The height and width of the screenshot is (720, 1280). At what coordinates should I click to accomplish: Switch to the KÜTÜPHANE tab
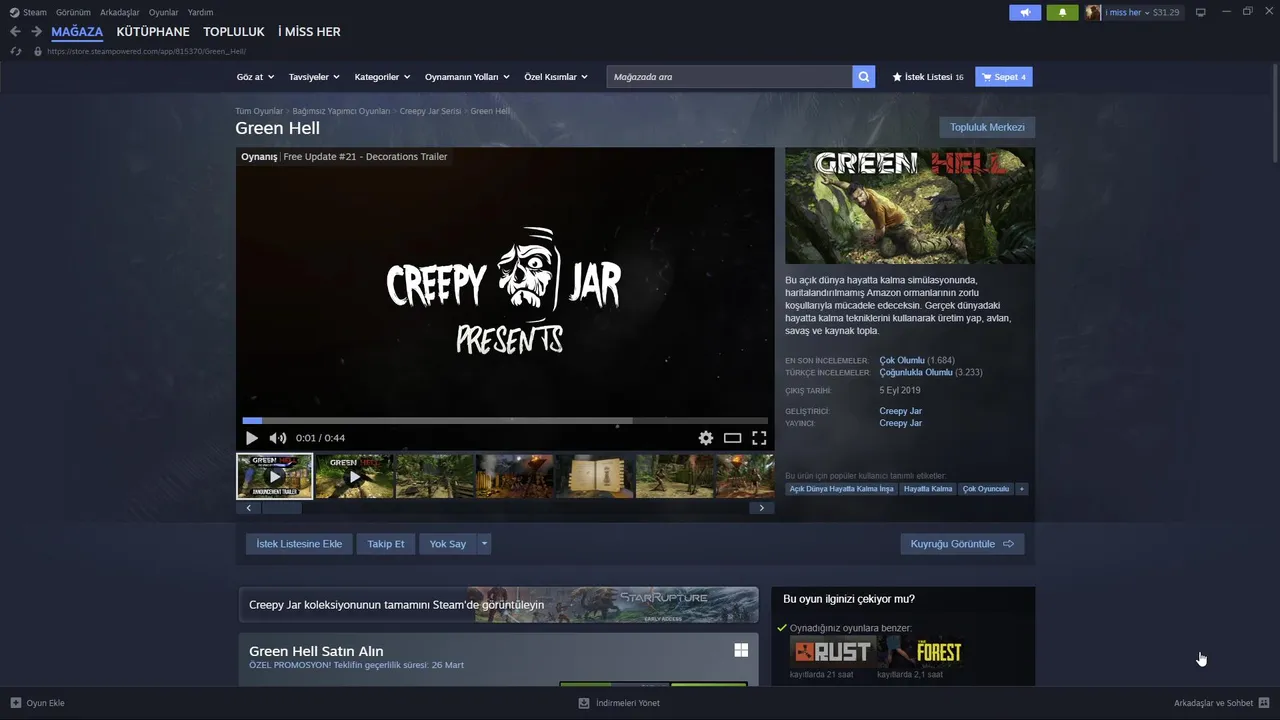click(x=153, y=32)
